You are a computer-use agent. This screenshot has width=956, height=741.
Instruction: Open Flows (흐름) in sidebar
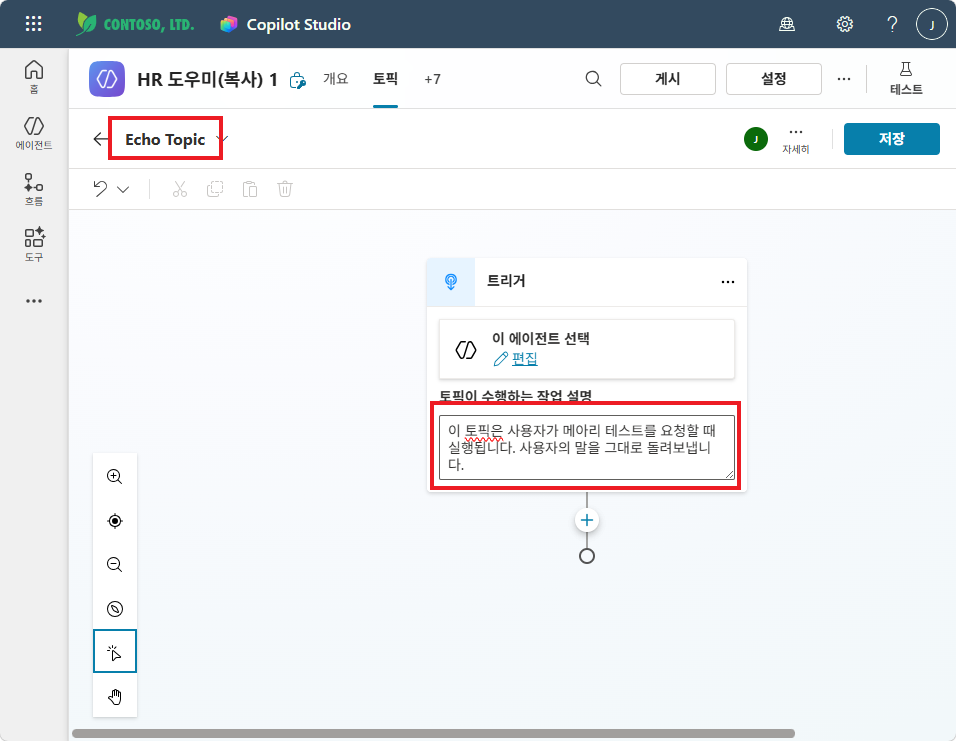point(34,189)
